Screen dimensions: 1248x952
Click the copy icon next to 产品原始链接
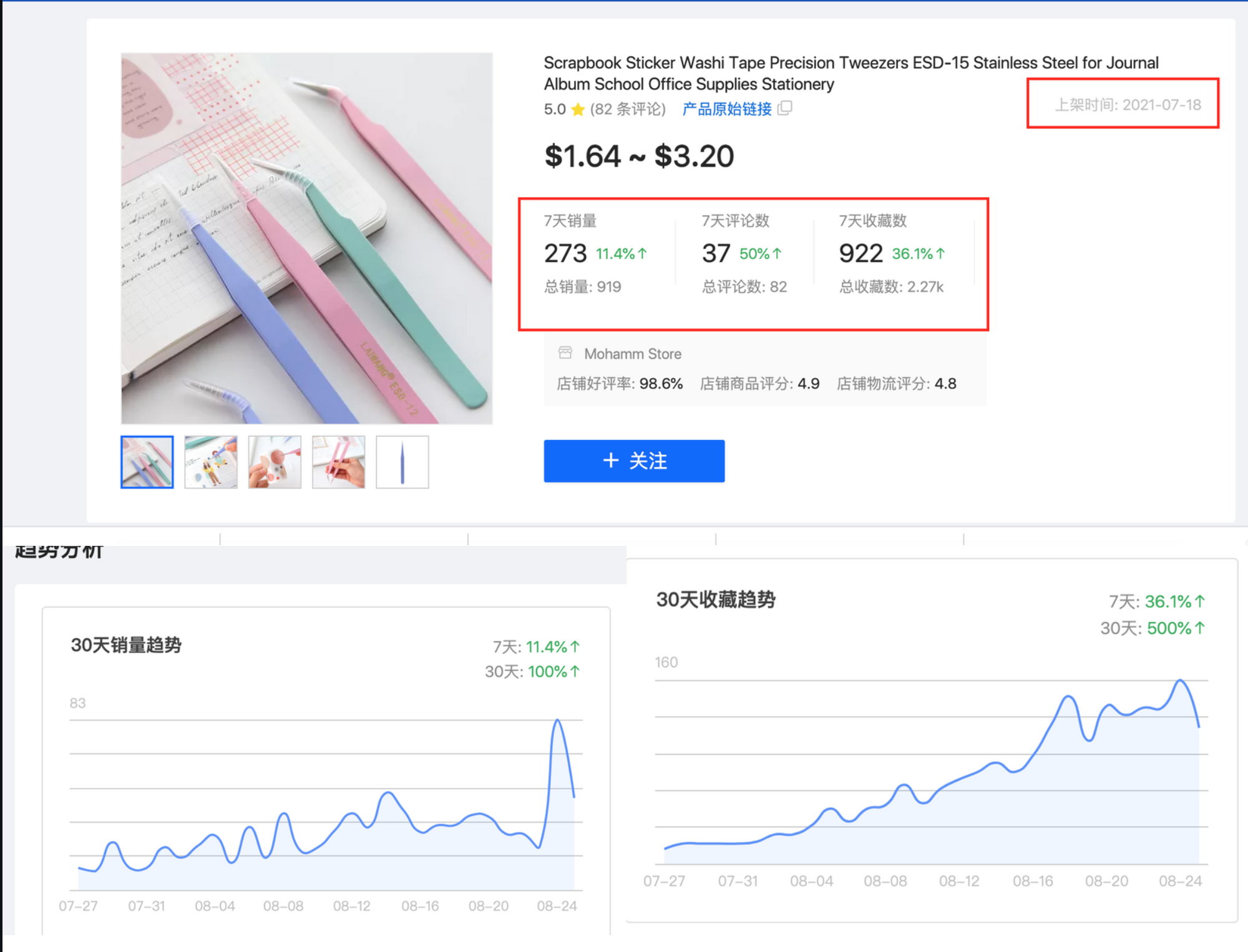785,109
